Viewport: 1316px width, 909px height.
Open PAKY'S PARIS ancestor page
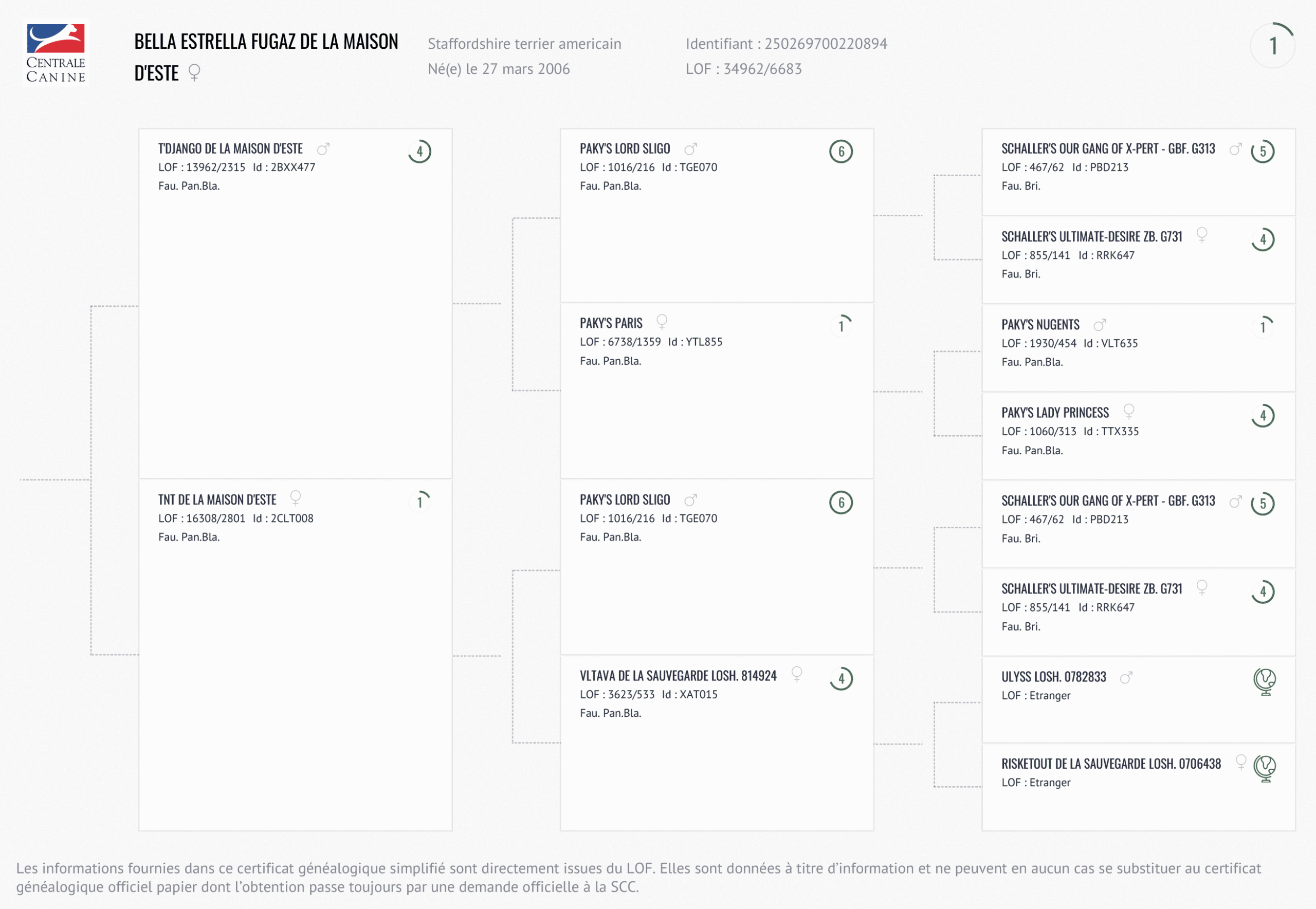[611, 324]
